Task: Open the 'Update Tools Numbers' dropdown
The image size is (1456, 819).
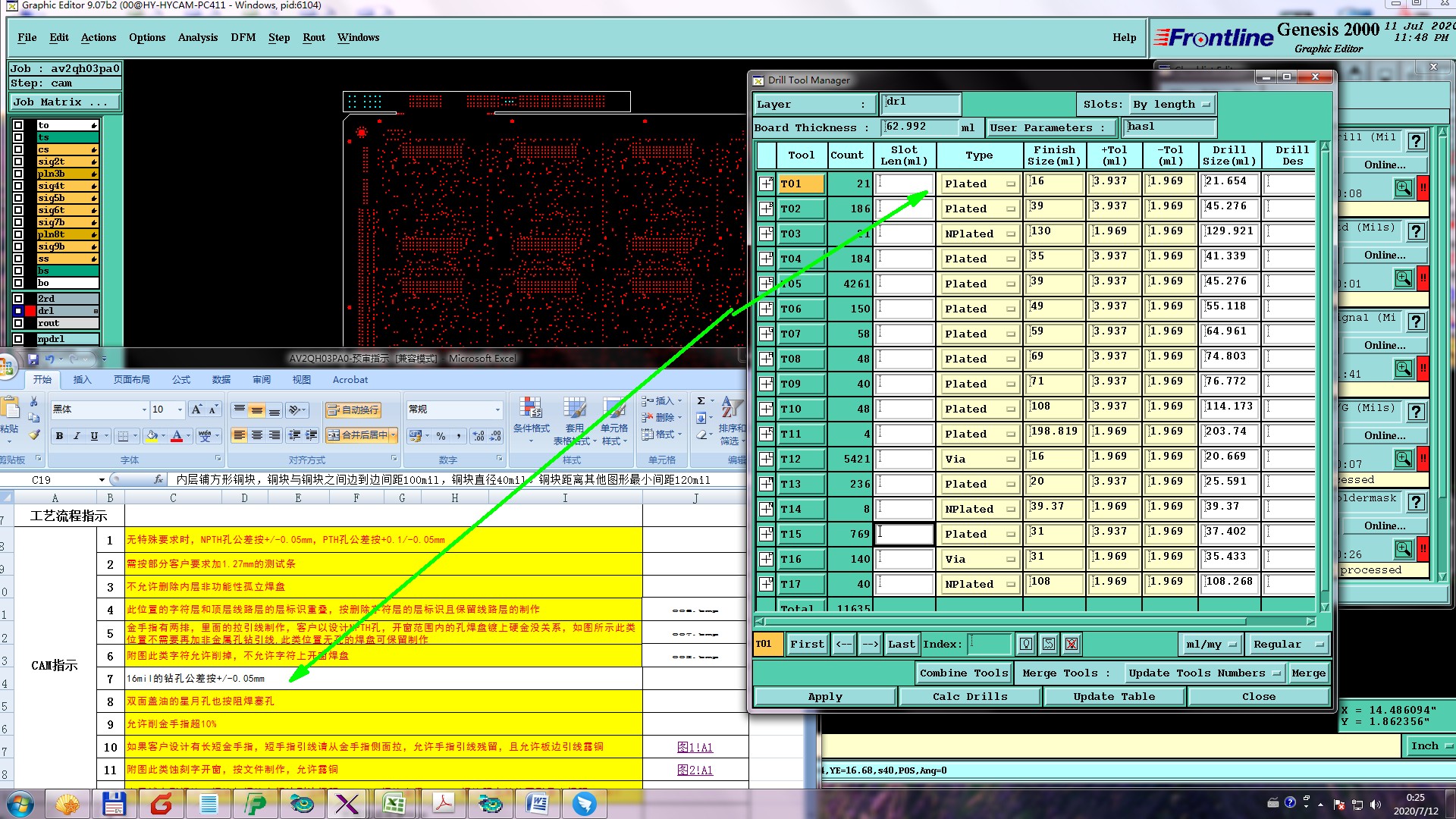Action: [1203, 673]
